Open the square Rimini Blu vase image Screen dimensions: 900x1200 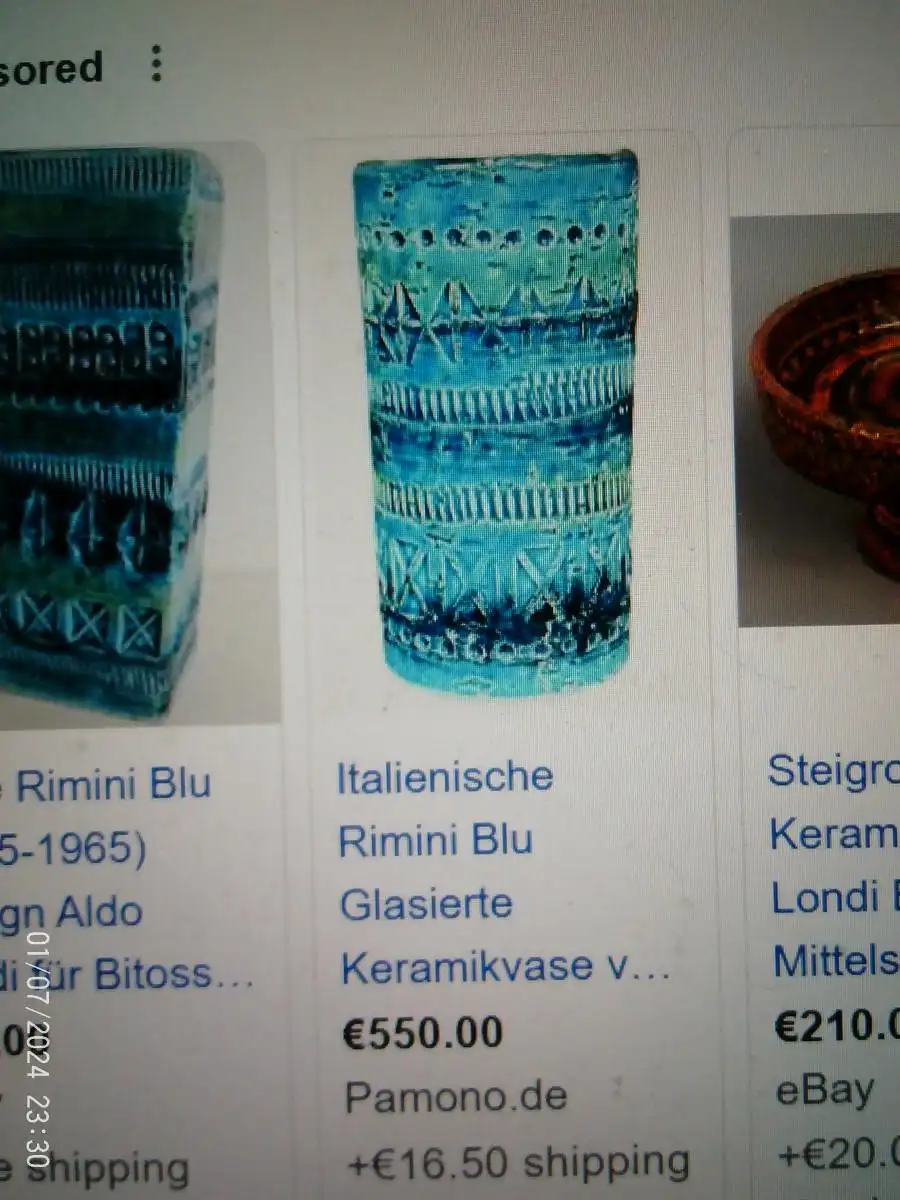108,432
